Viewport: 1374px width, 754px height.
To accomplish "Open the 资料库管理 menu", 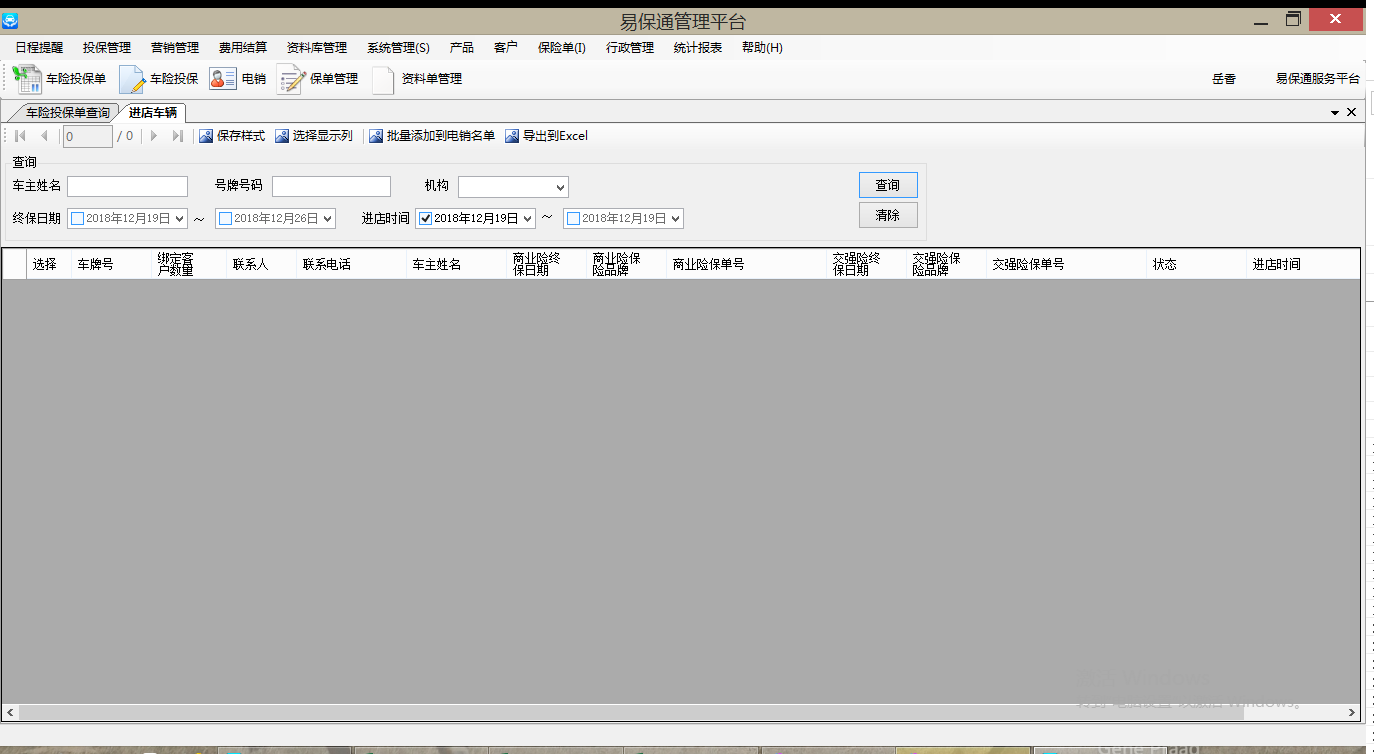I will (317, 47).
